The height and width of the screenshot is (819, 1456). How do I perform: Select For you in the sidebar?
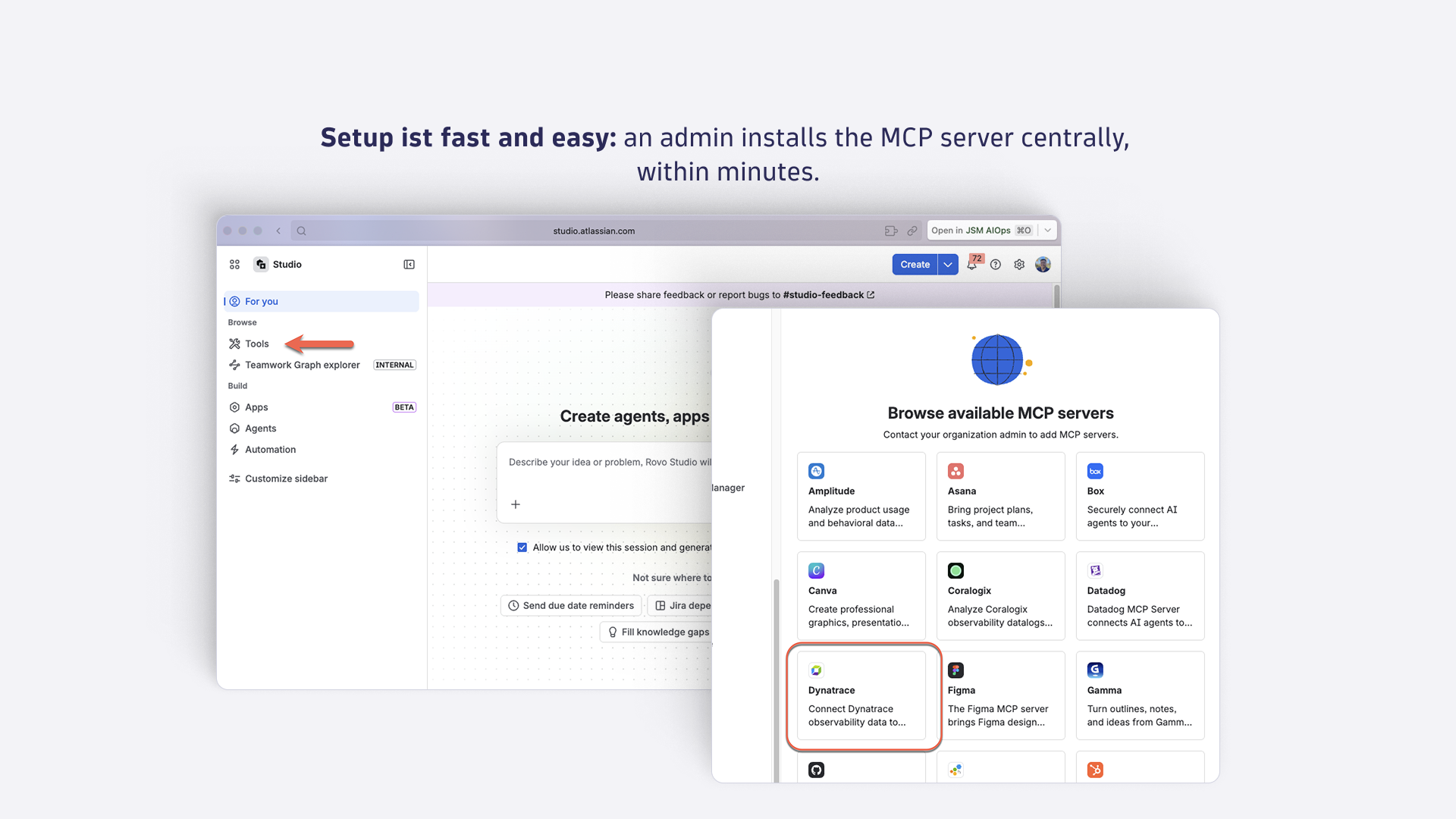tap(322, 302)
